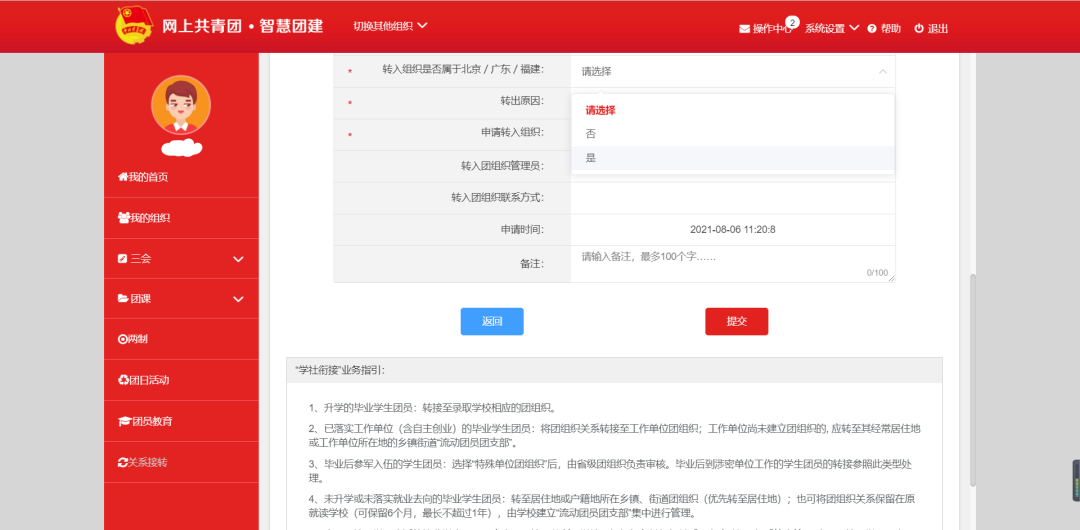Expand the 团课 sidebar menu chevron
The width and height of the screenshot is (1080, 530).
[238, 299]
